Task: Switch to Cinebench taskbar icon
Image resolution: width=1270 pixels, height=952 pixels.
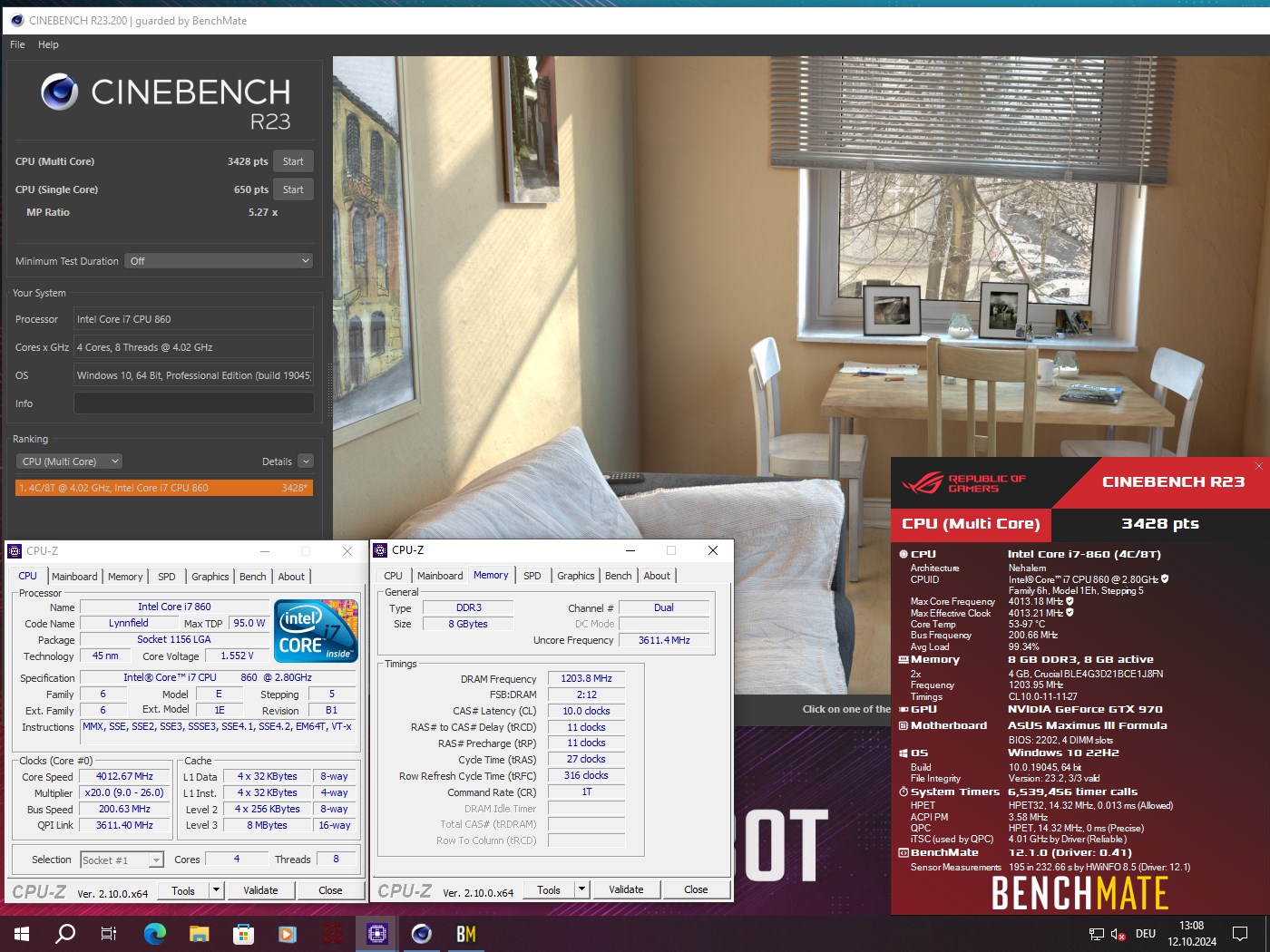Action: 421,933
